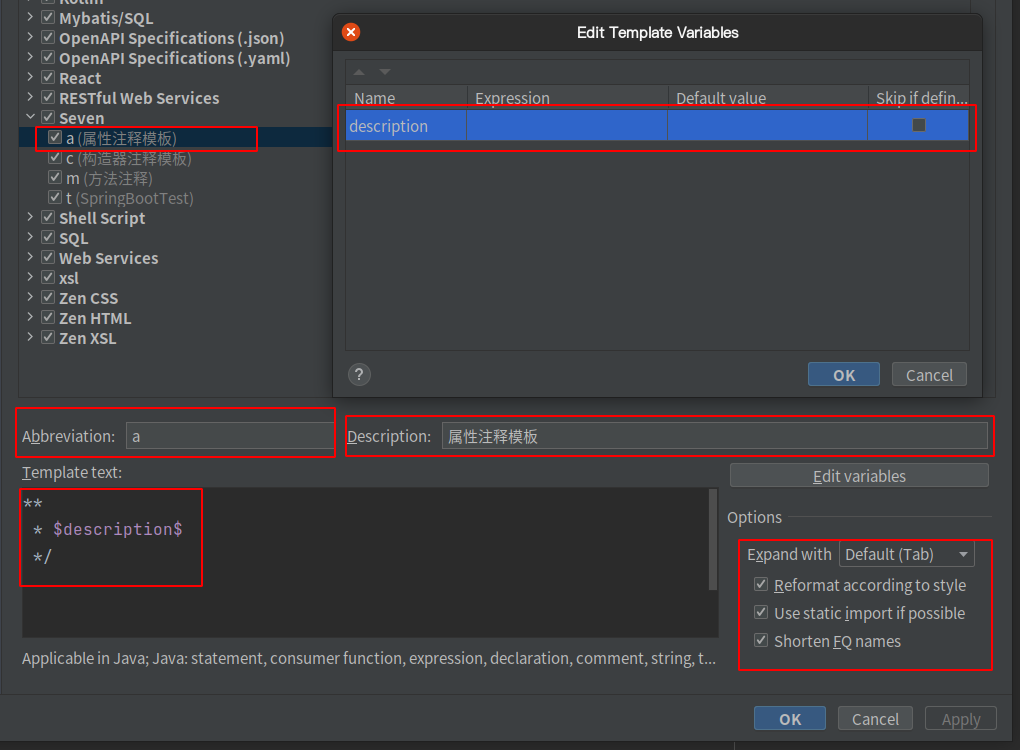Uncheck template t (SpringBootTest)
This screenshot has height=750, width=1020.
coord(55,198)
